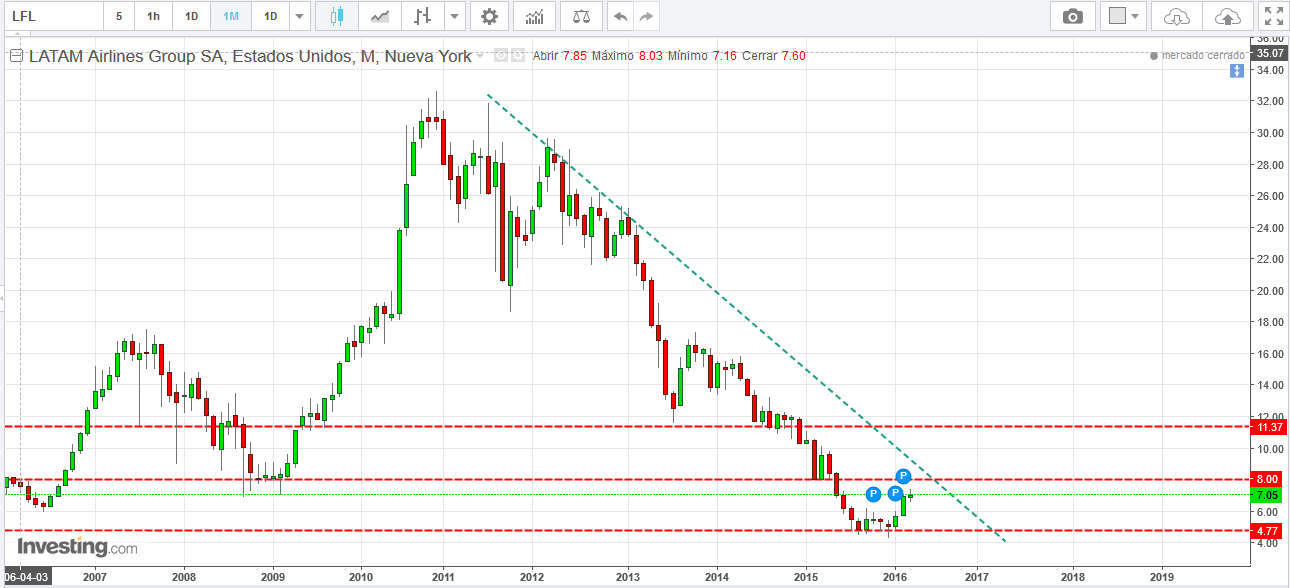Redo the last chart action
The width and height of the screenshot is (1290, 588).
tap(647, 16)
